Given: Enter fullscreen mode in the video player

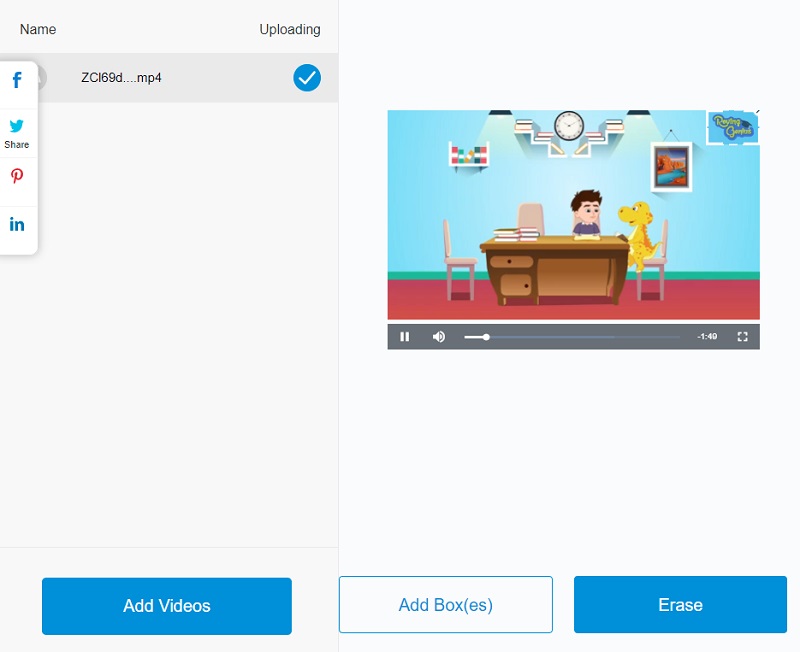Looking at the screenshot, I should 742,337.
